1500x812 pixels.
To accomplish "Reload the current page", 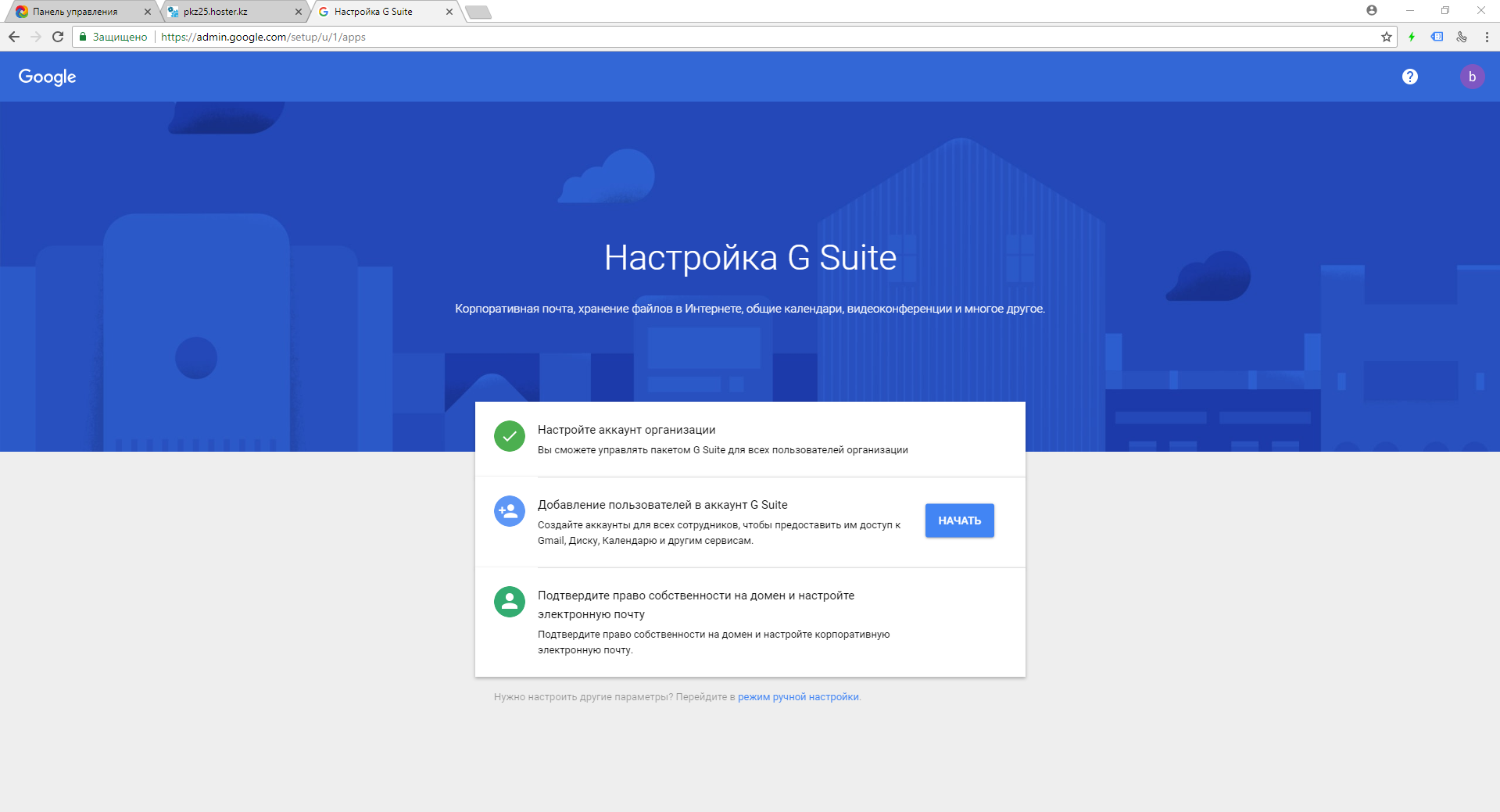I will pos(58,37).
